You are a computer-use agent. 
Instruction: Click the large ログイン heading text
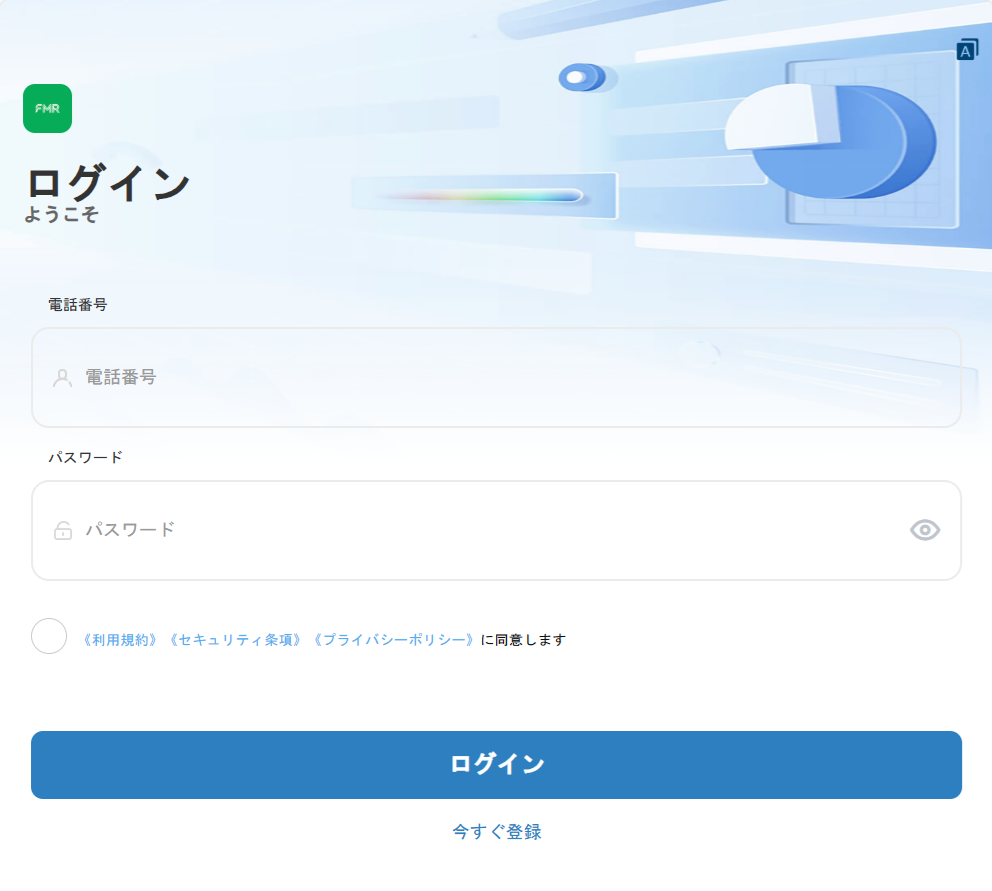[x=107, y=183]
